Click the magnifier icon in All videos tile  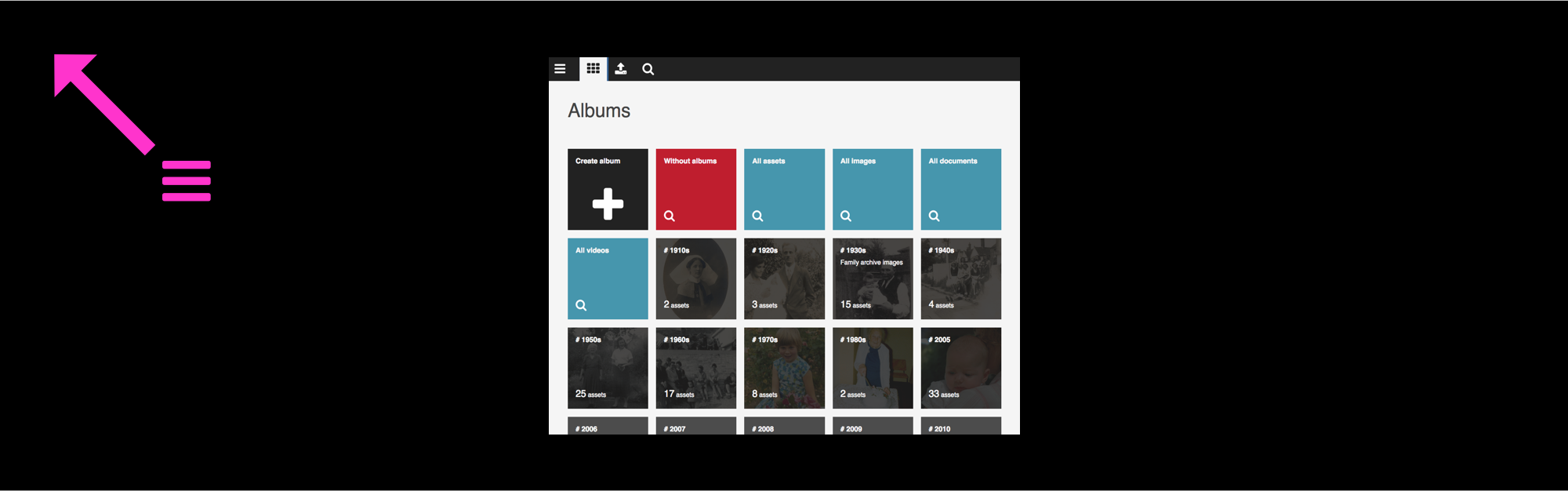(581, 305)
